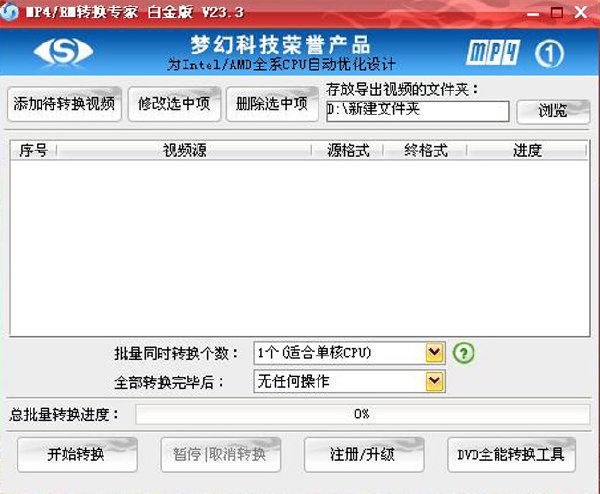Click 添加待转换视频 button
The width and height of the screenshot is (600, 494).
point(64,104)
